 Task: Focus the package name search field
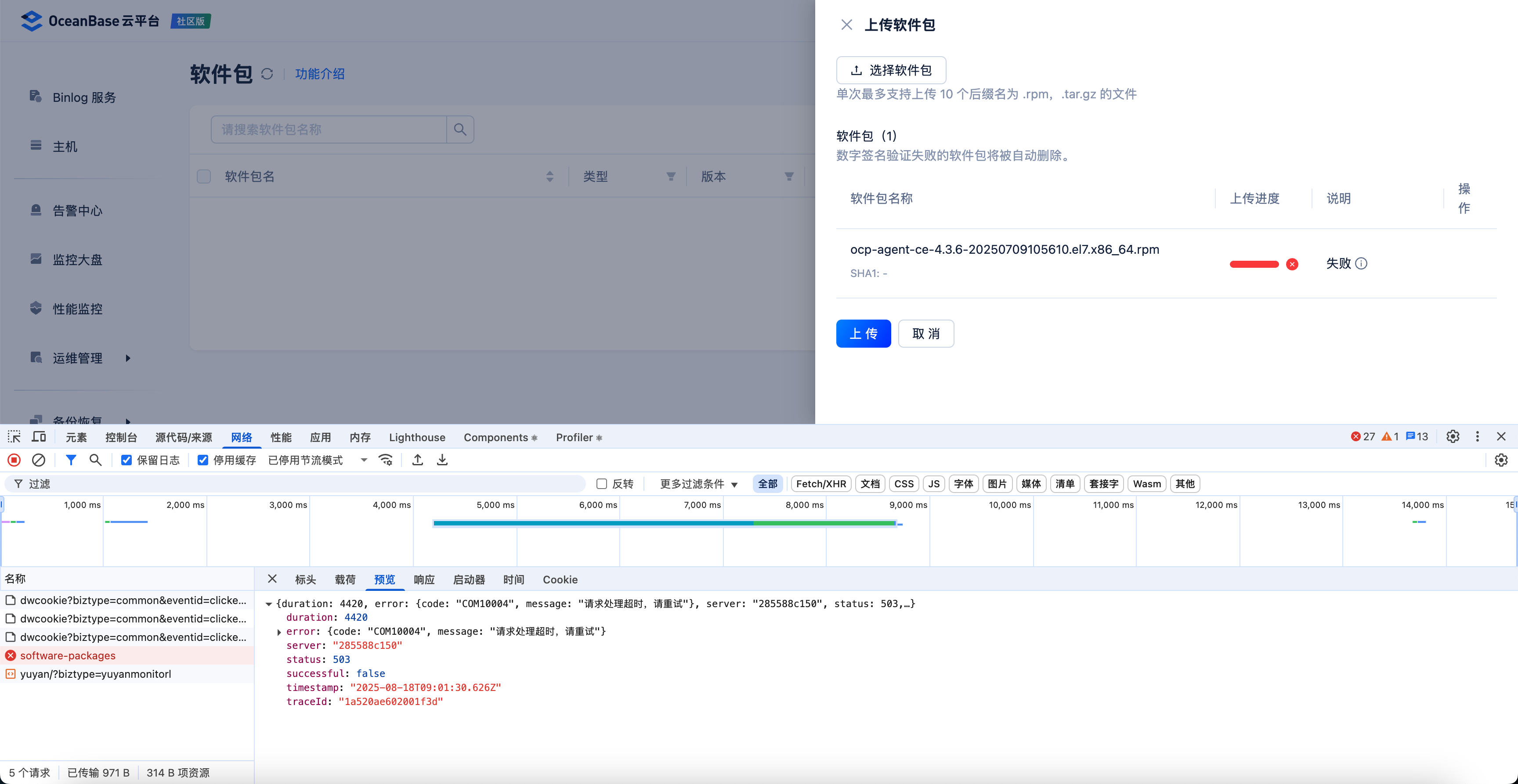pyautogui.click(x=328, y=129)
